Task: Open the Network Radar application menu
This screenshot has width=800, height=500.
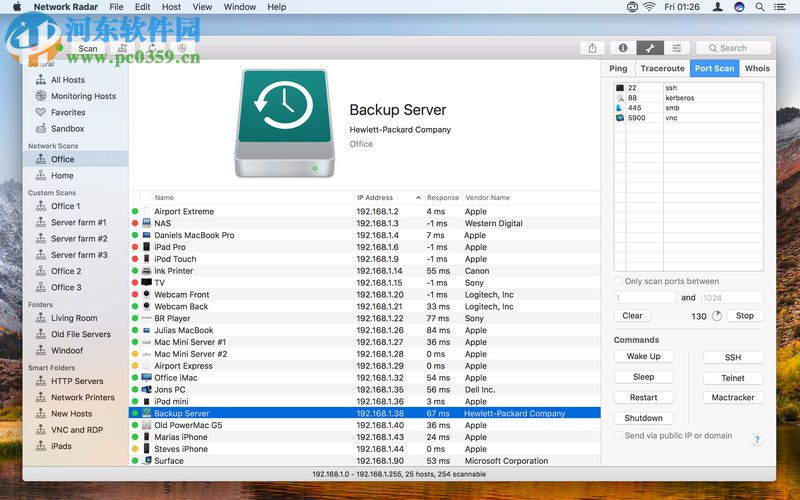Action: point(66,7)
